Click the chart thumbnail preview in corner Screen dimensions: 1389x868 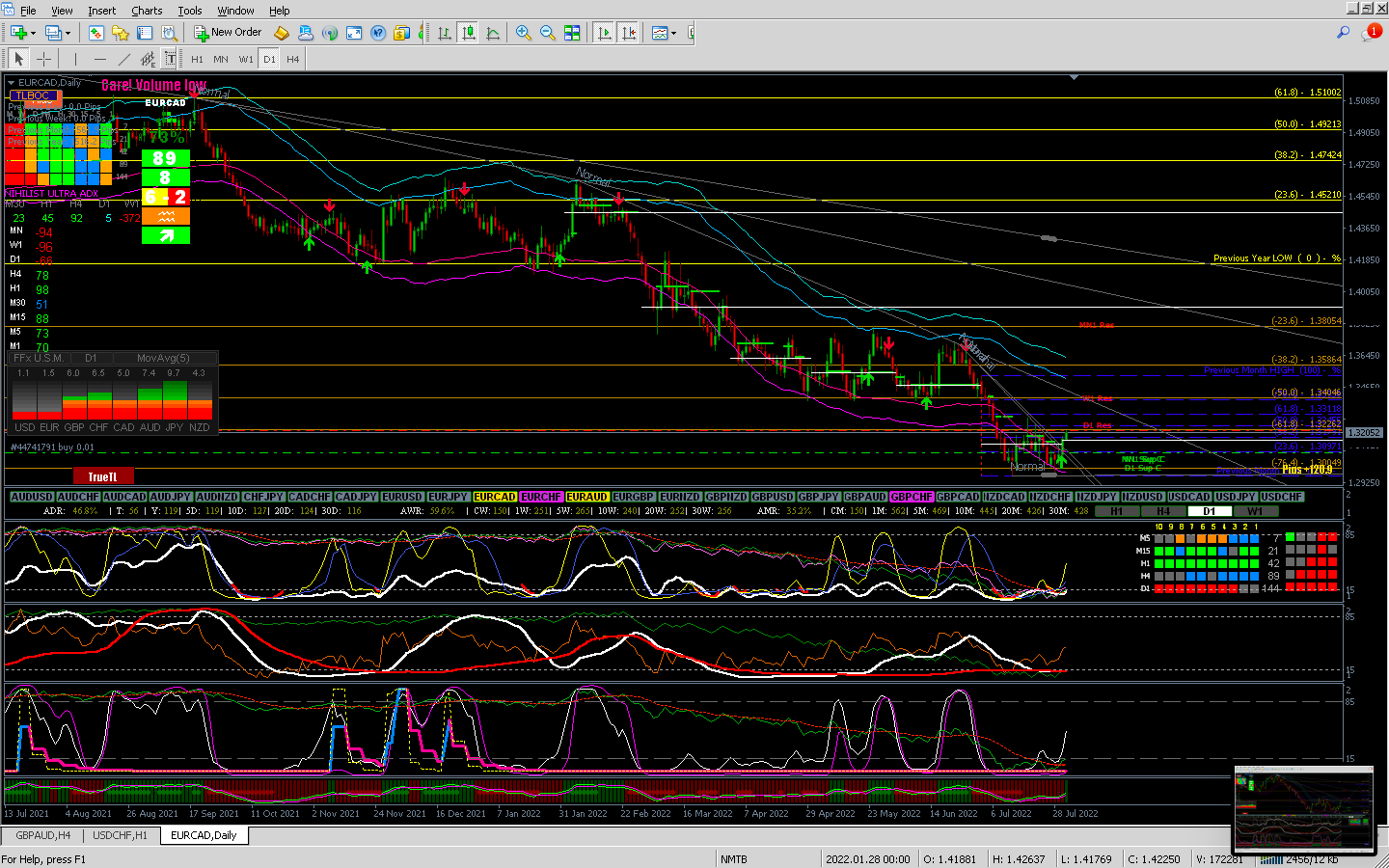pyautogui.click(x=1303, y=809)
